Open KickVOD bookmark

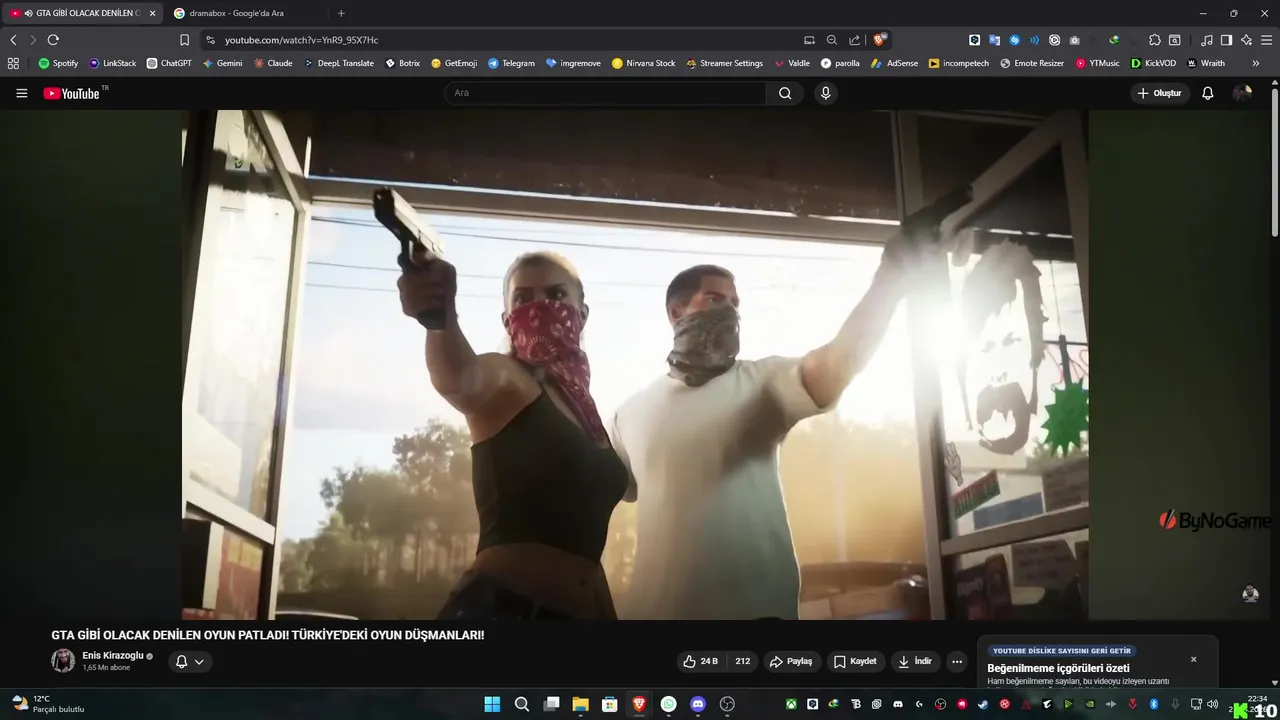(x=1153, y=63)
